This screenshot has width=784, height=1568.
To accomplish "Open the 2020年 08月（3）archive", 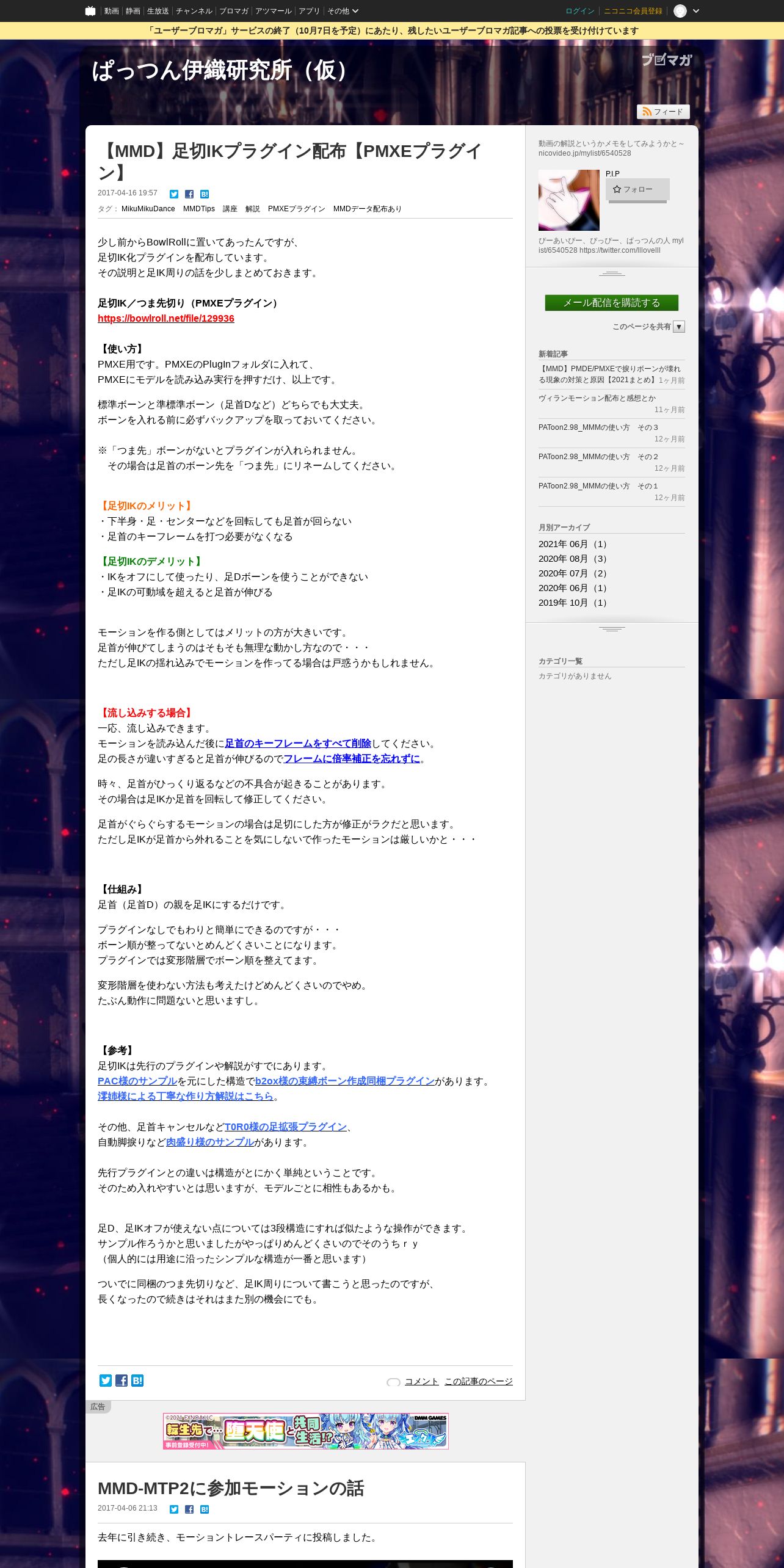I will click(573, 559).
